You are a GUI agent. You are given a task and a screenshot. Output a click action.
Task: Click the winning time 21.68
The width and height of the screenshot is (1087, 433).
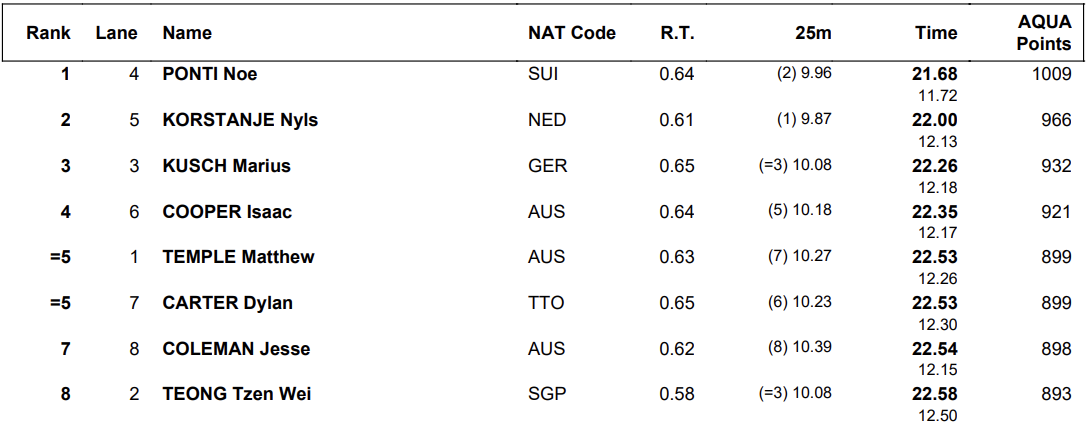pyautogui.click(x=935, y=74)
